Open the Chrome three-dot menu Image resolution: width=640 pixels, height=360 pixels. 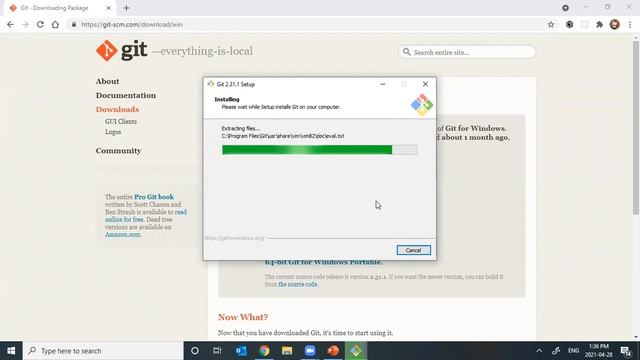[630, 24]
